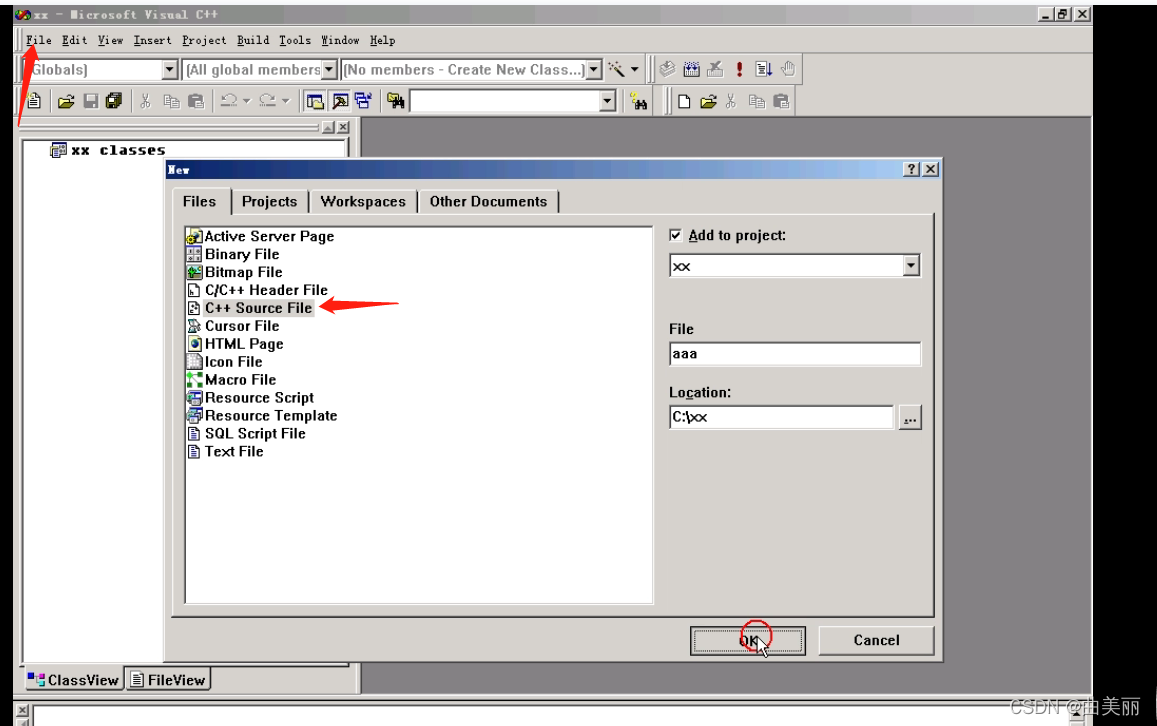Open the Edit menu
The image size is (1157, 726).
click(75, 41)
